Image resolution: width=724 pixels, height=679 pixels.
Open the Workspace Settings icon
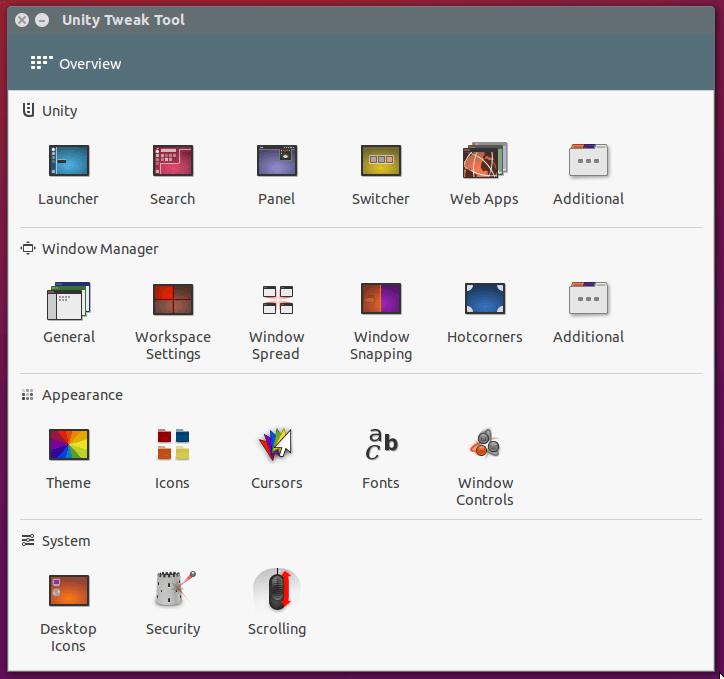click(172, 299)
